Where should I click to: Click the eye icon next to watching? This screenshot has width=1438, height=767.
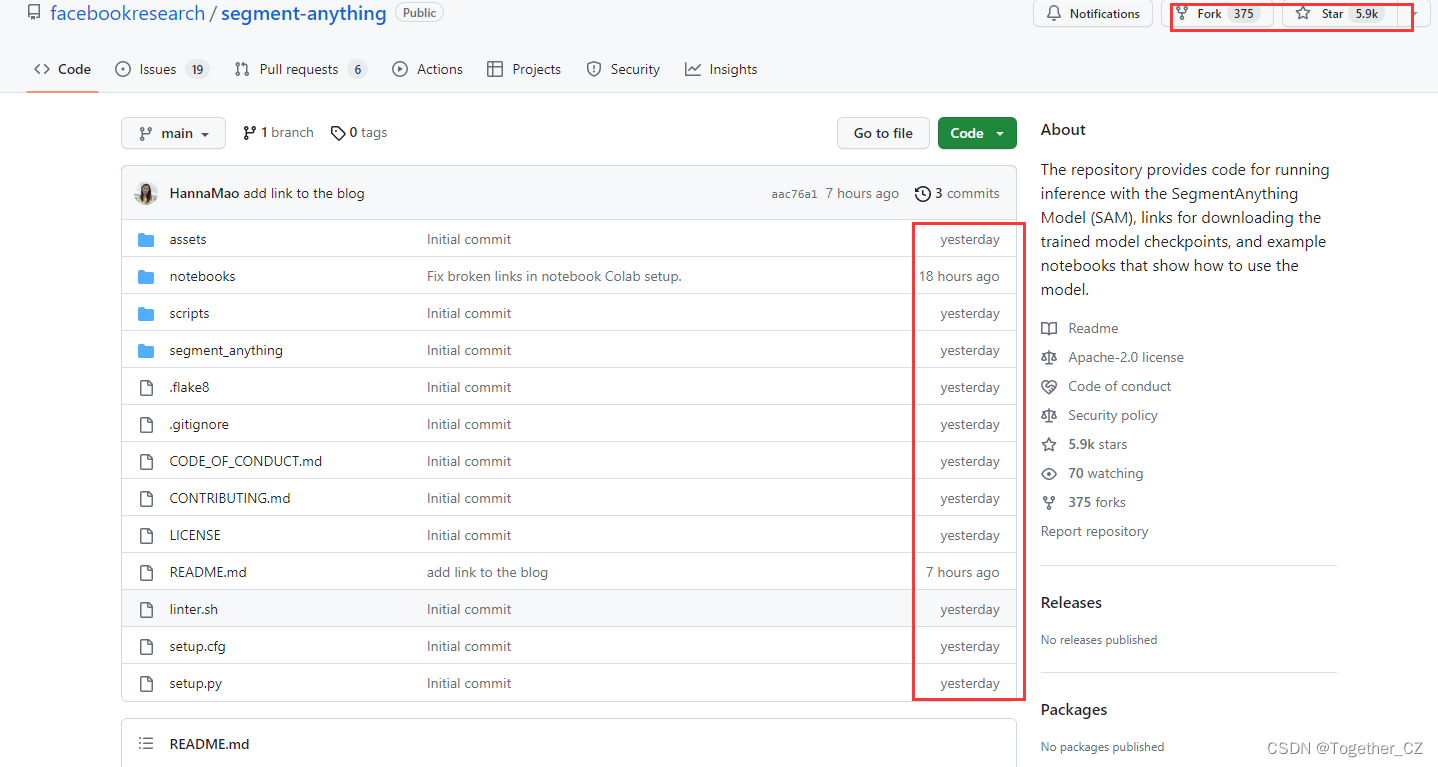[1049, 474]
